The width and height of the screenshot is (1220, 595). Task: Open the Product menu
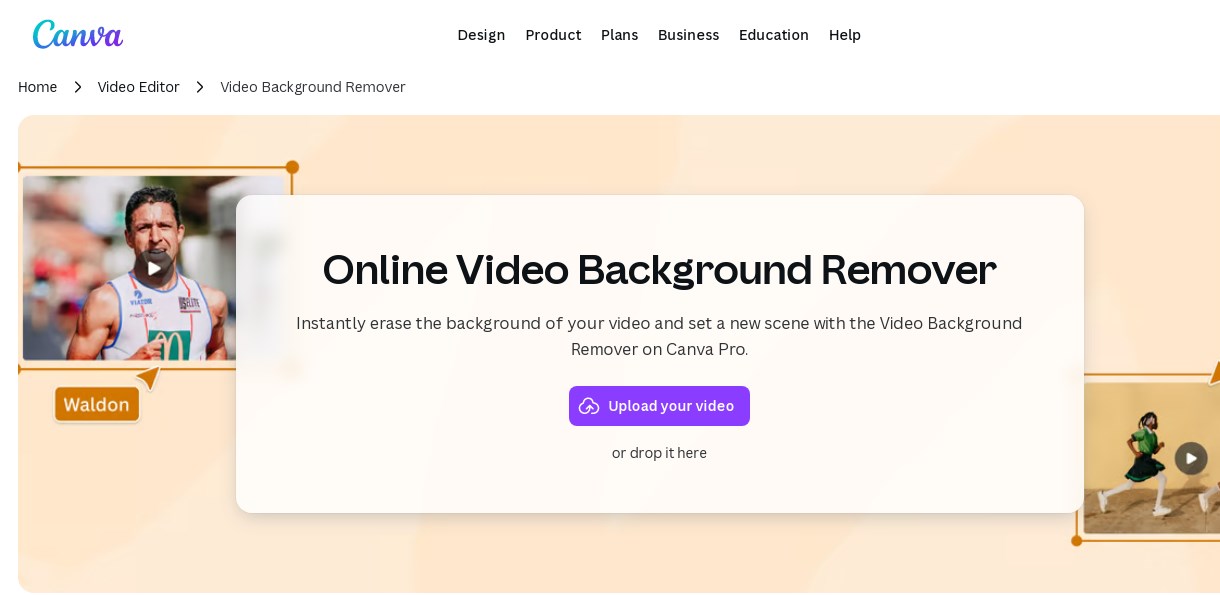tap(553, 35)
